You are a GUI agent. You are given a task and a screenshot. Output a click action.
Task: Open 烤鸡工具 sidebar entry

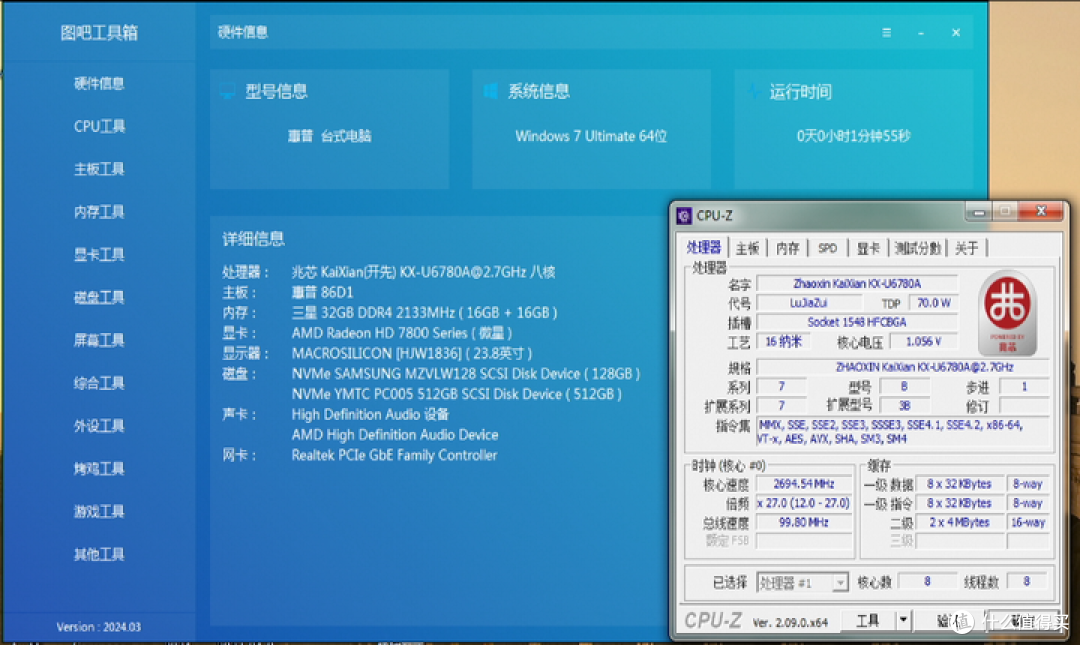click(99, 469)
